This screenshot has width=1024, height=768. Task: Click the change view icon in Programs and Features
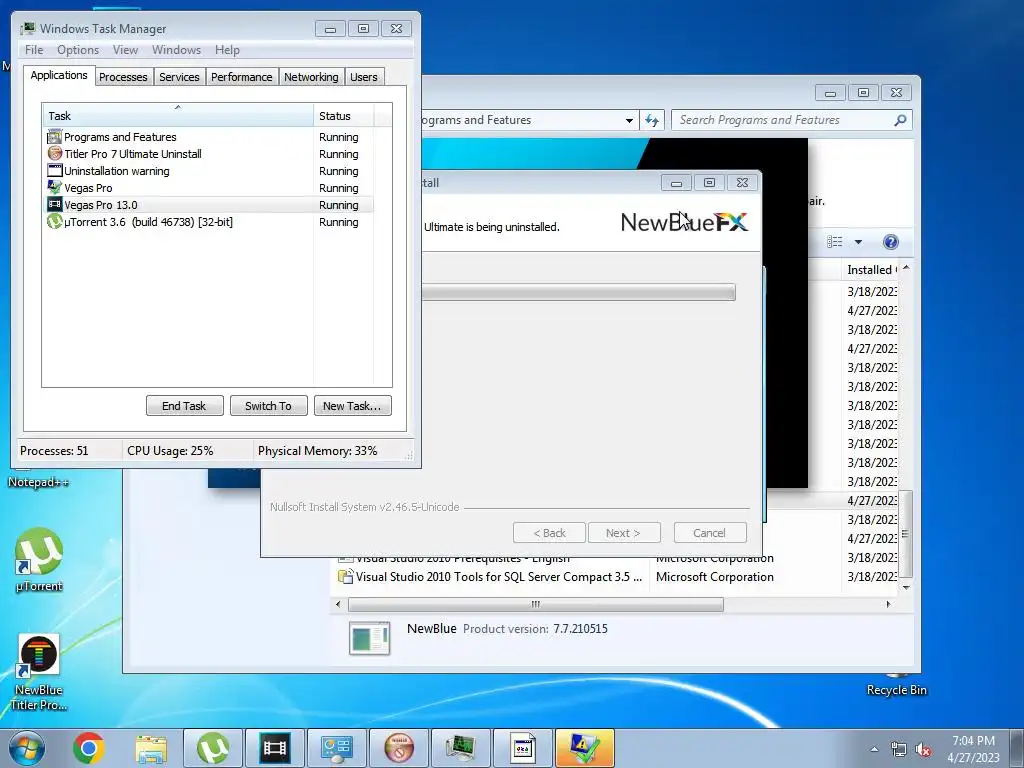click(x=835, y=242)
